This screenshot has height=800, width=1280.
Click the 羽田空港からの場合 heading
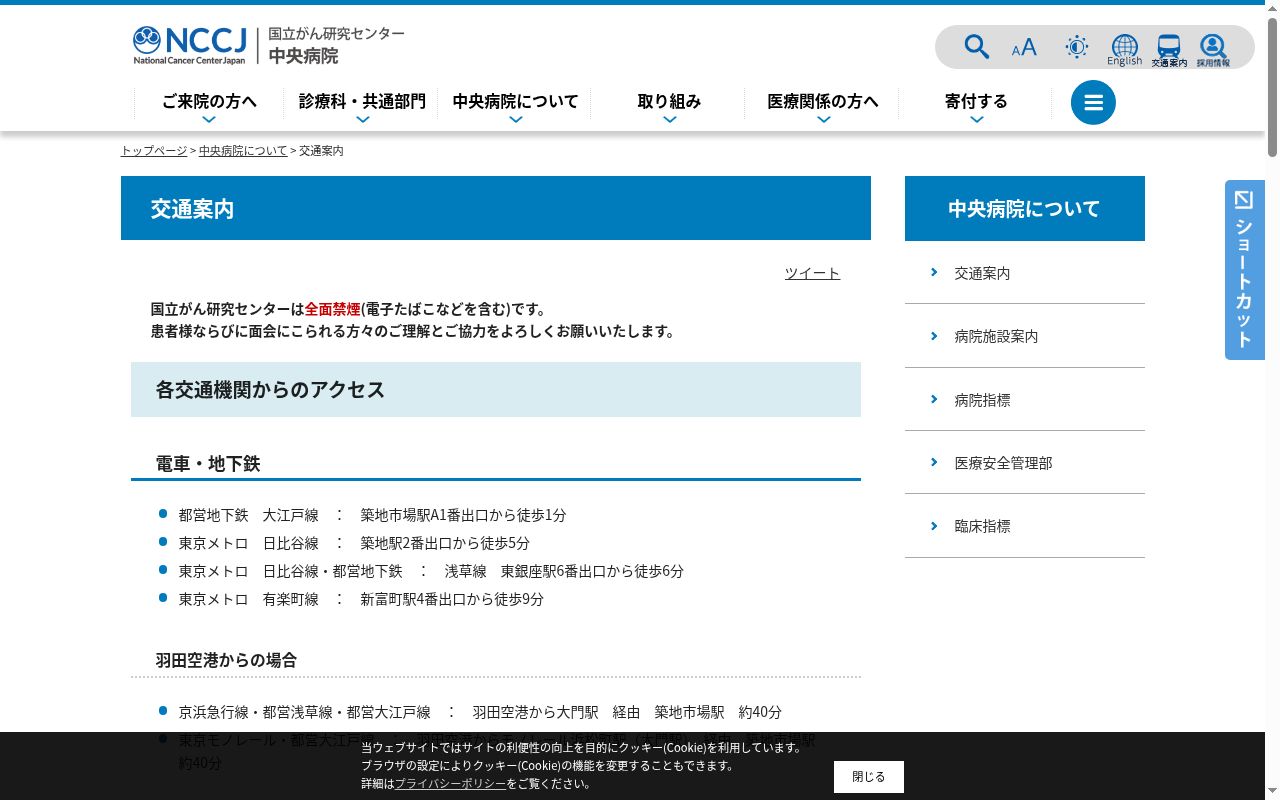[x=226, y=660]
